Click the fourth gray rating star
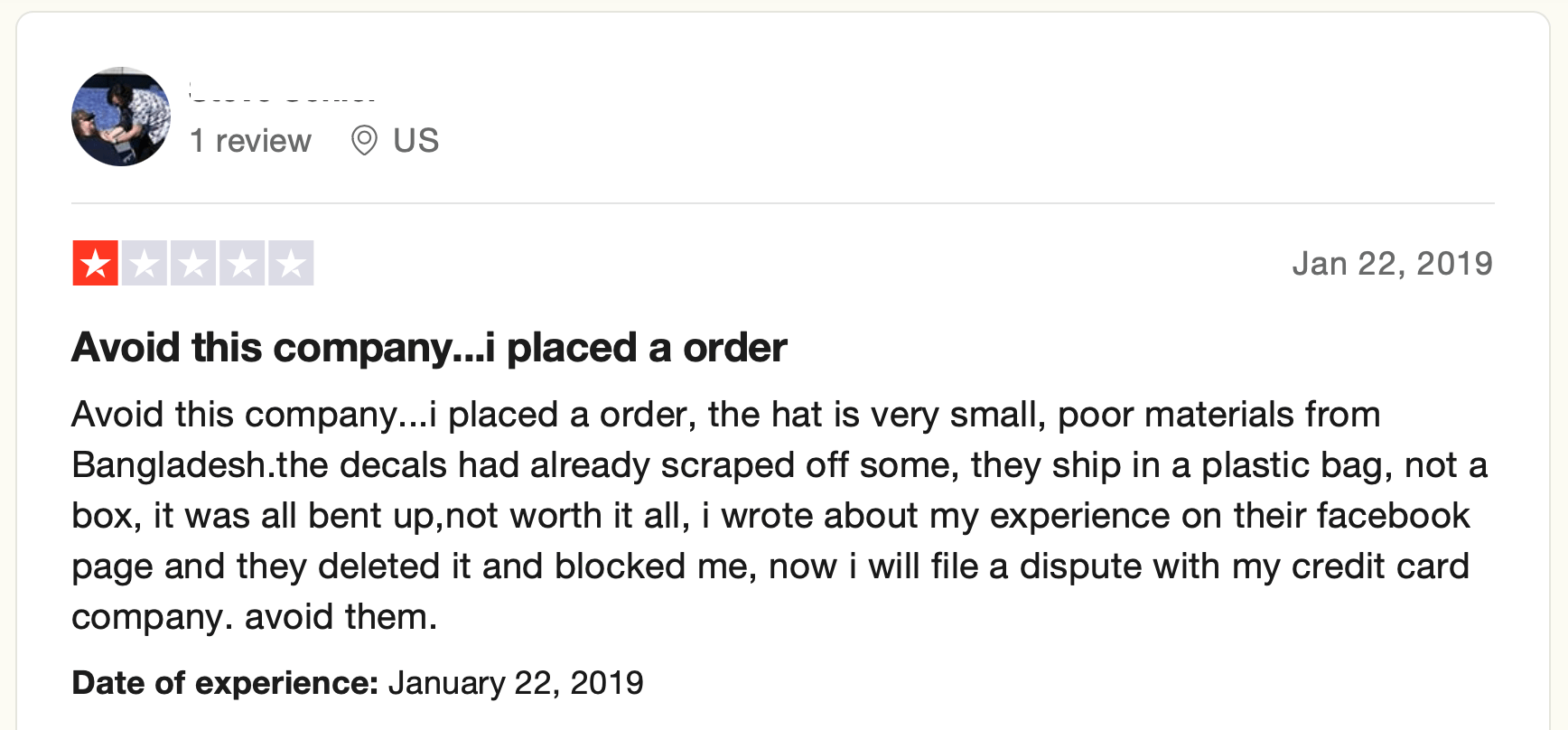 242,264
